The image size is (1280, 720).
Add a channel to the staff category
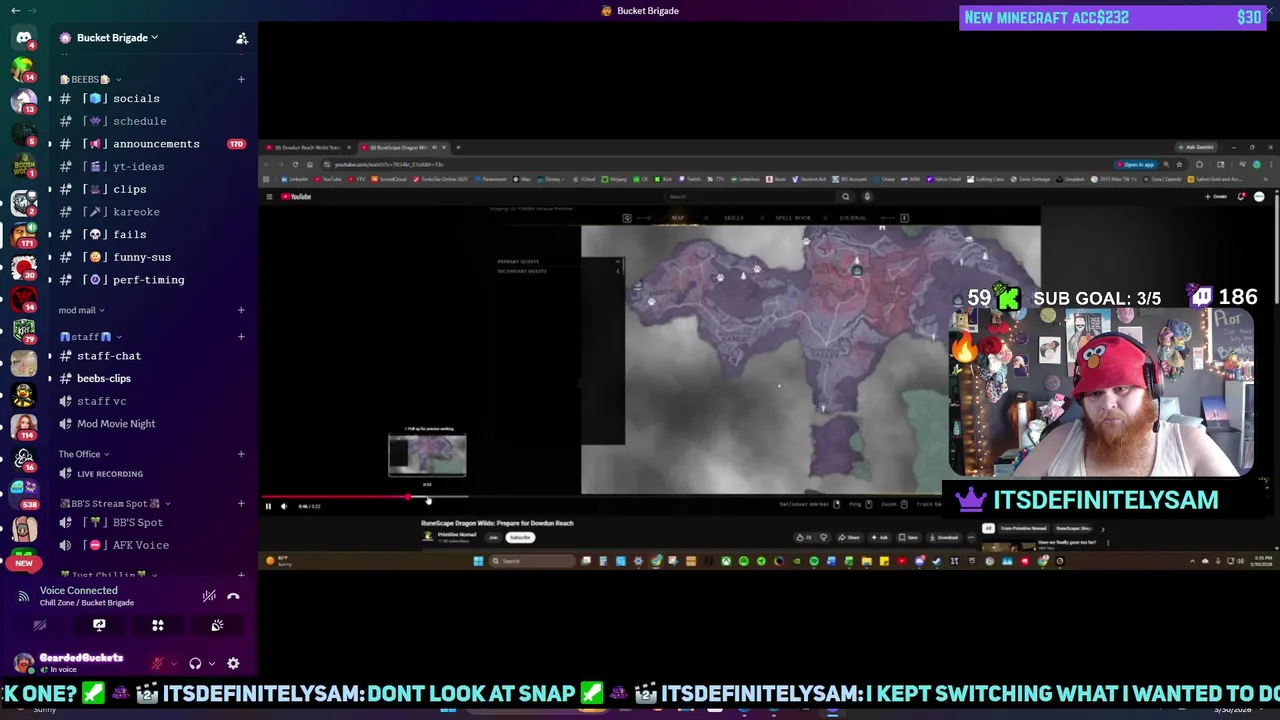click(241, 337)
